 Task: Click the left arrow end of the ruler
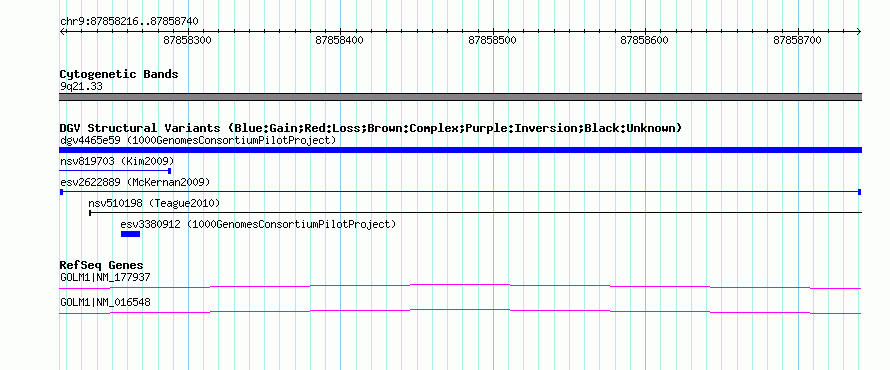[62, 32]
